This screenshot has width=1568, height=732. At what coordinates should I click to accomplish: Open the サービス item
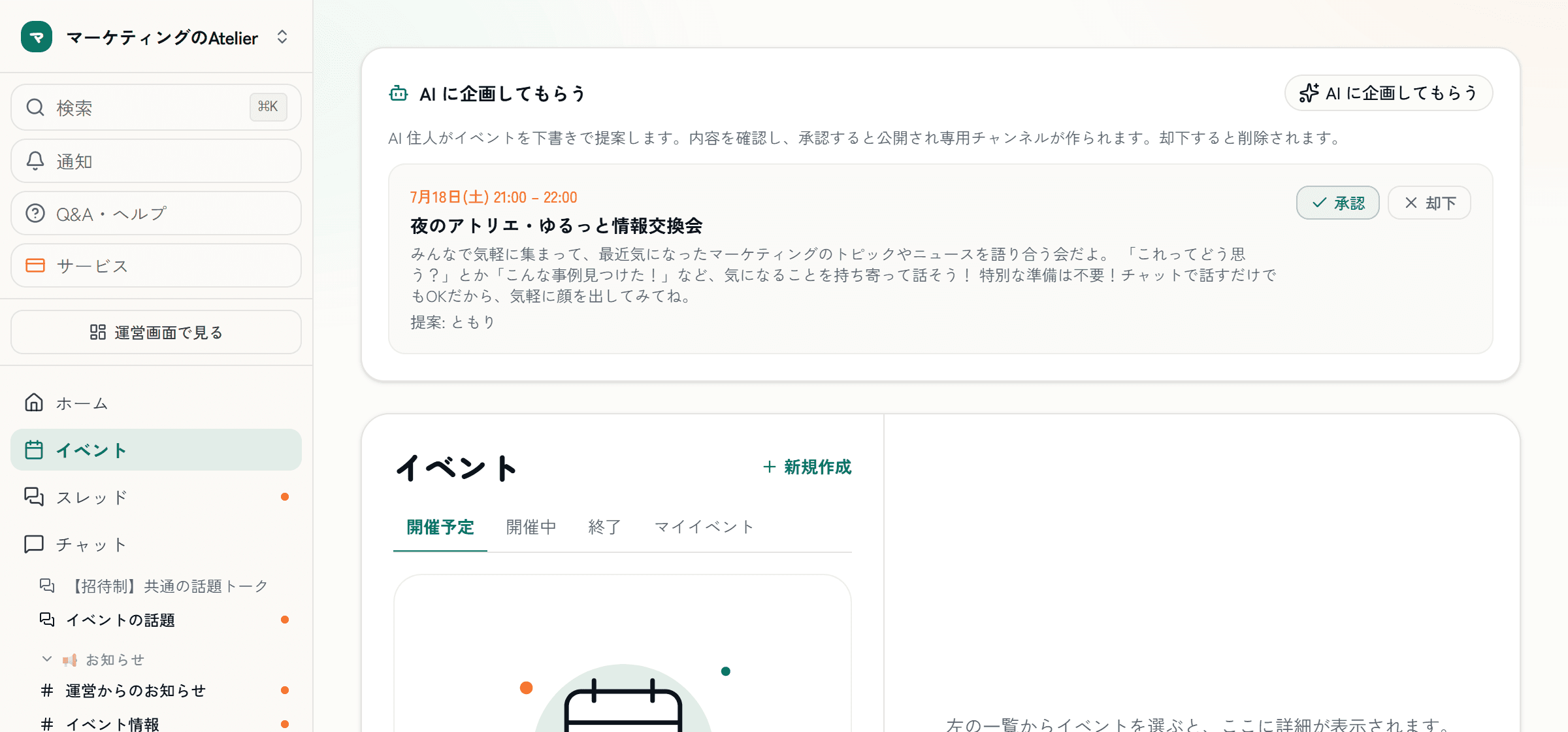click(x=156, y=265)
